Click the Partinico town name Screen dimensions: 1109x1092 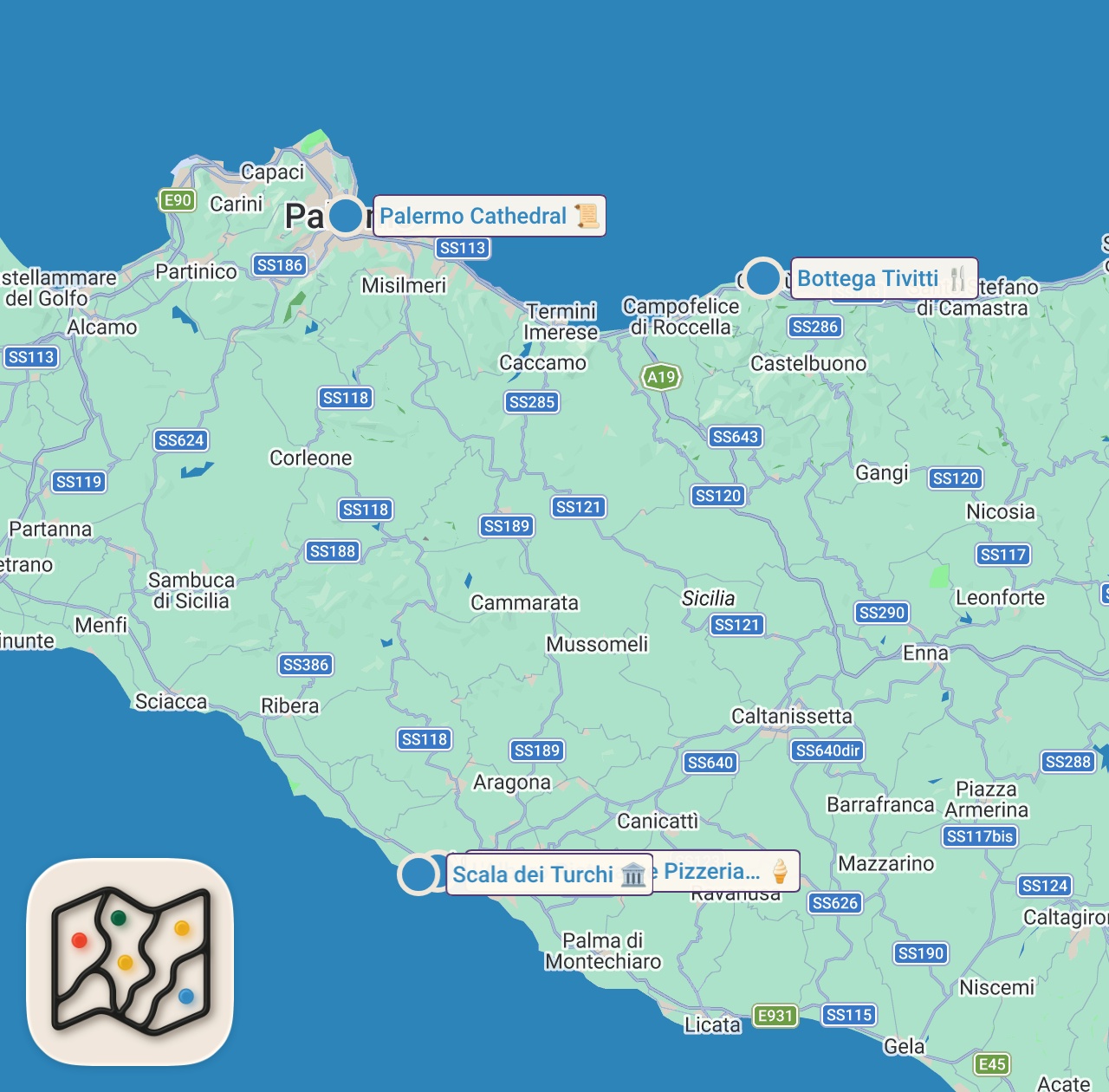(196, 271)
